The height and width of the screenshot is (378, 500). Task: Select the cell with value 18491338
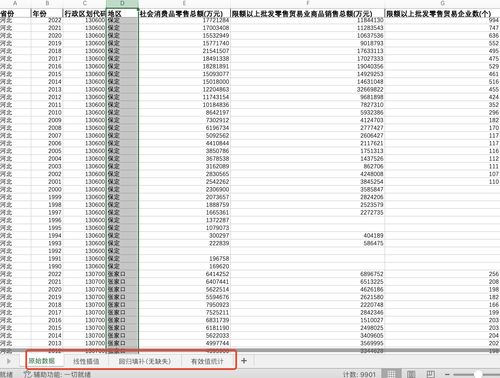pos(184,58)
